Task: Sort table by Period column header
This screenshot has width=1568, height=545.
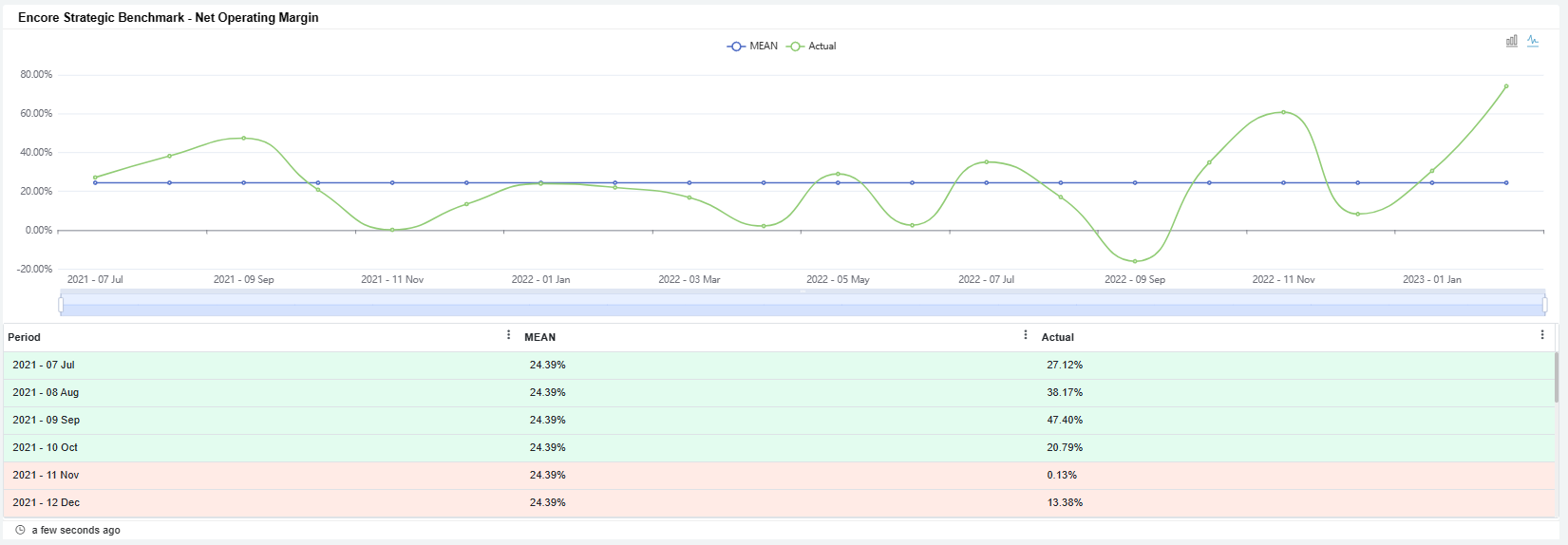Action: tap(25, 337)
